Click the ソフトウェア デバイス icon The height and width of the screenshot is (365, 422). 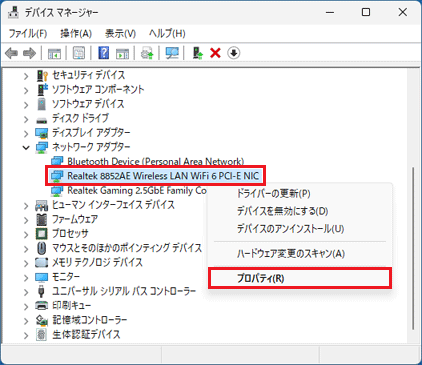[41, 104]
